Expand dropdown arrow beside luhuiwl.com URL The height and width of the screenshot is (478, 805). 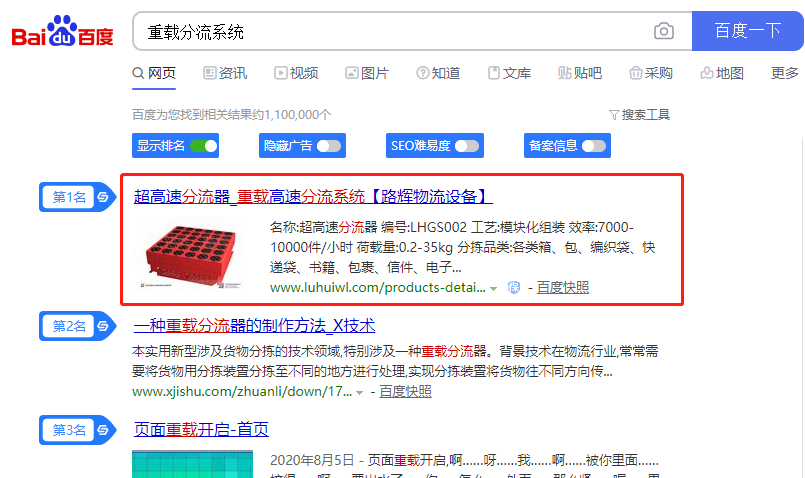click(x=493, y=289)
